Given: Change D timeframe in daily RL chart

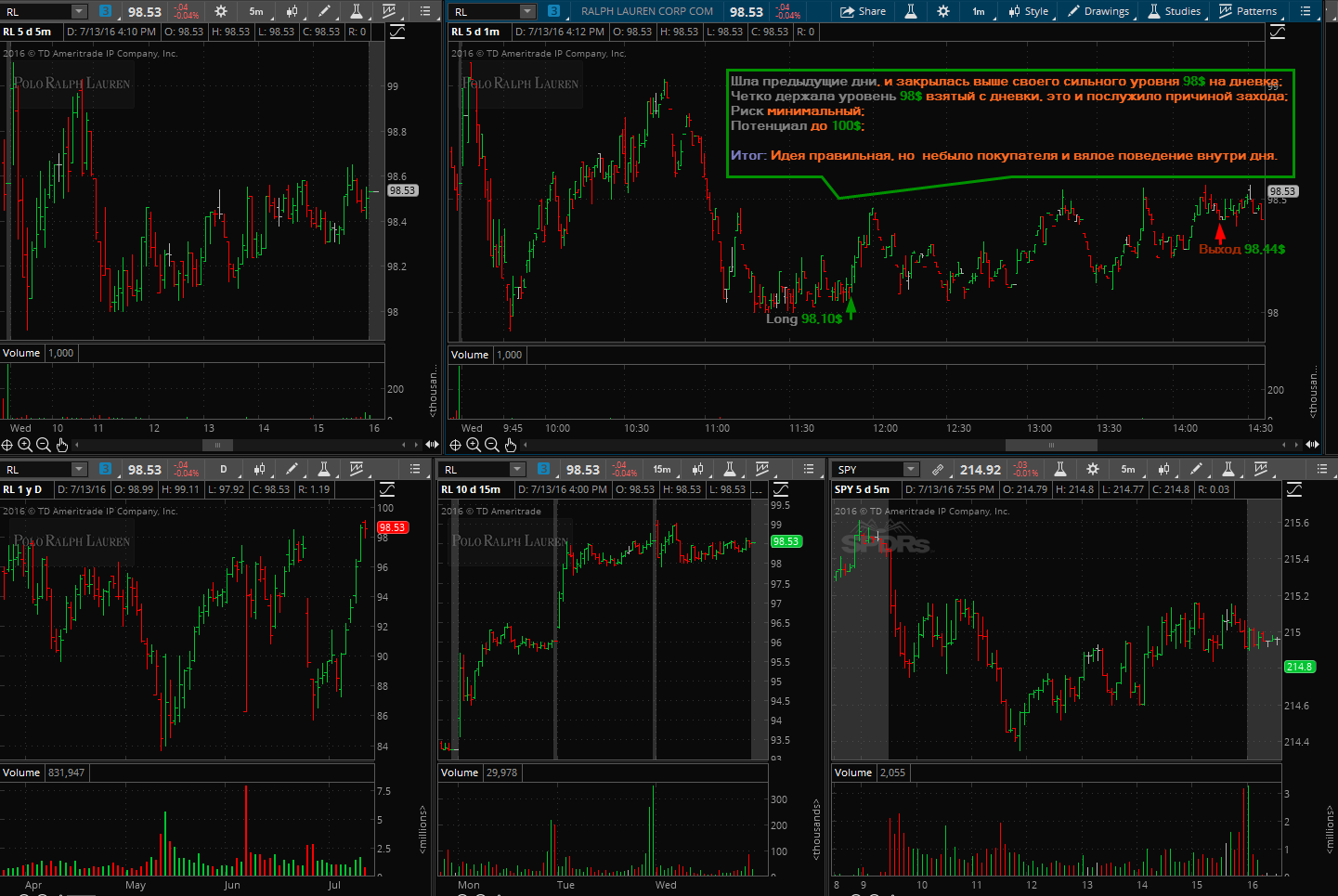Looking at the screenshot, I should point(224,469).
